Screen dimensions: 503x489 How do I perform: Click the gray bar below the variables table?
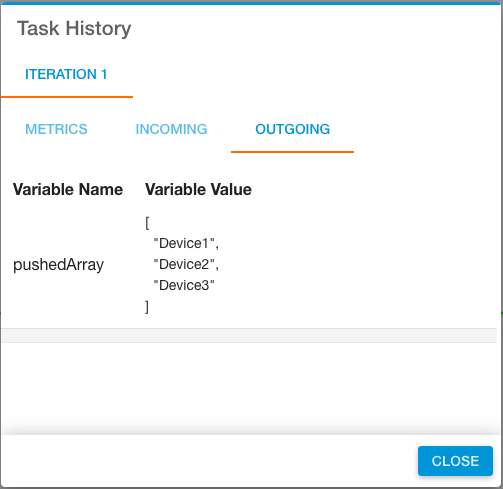pos(249,335)
